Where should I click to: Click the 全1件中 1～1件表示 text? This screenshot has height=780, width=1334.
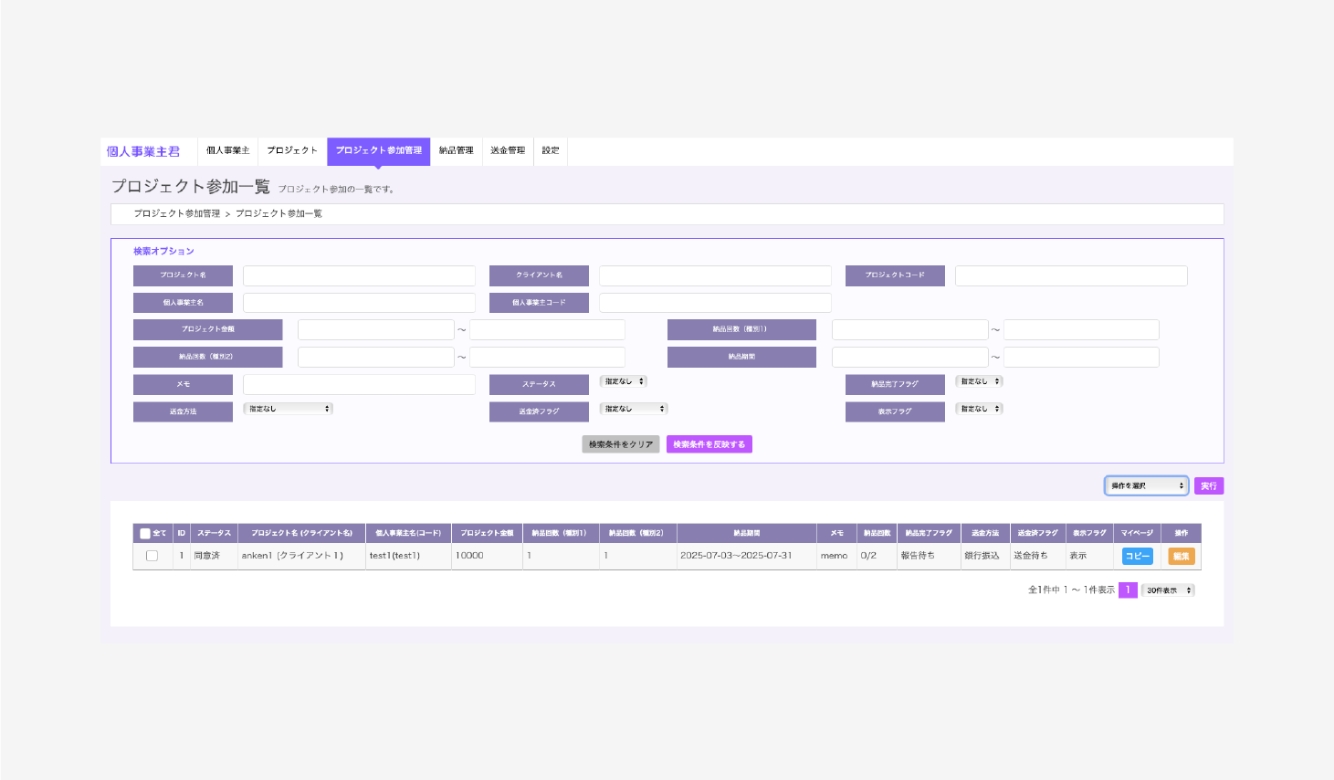1071,590
